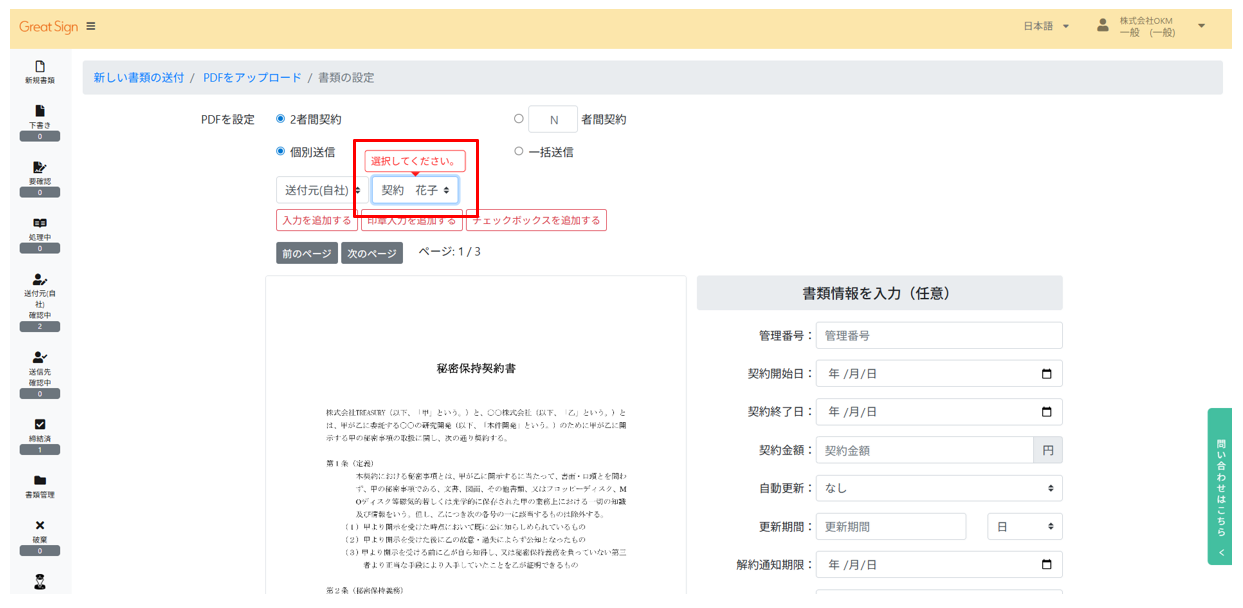The height and width of the screenshot is (608, 1243).
Task: Select the 2者間契約 radio button
Action: pyautogui.click(x=278, y=118)
